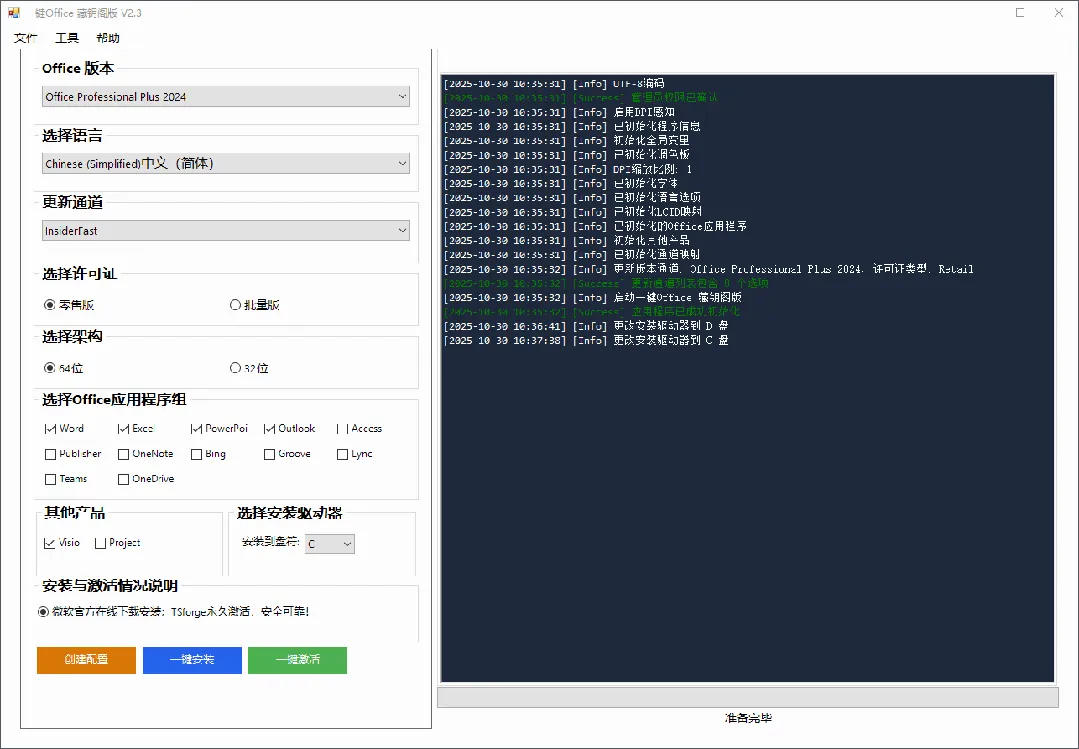
Task: Click the 选择Office应用程序组 group heading
Action: coord(114,399)
